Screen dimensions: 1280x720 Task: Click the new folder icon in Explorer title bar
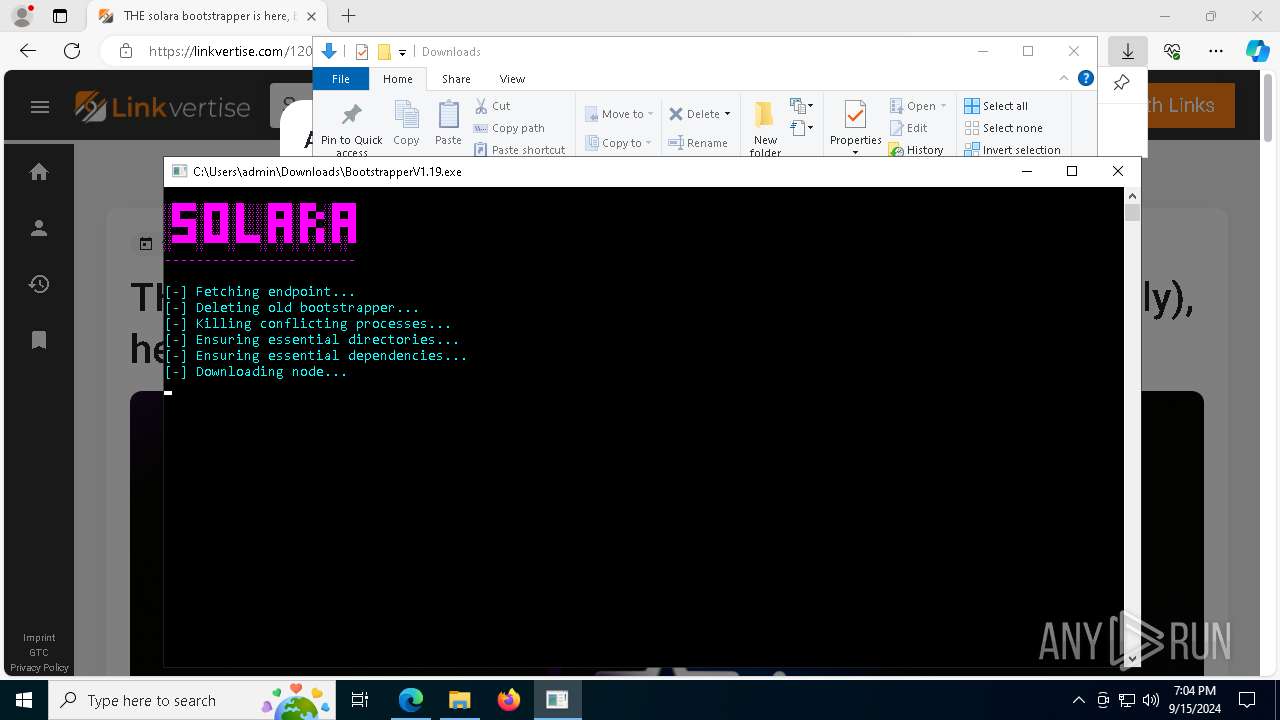pyautogui.click(x=384, y=52)
